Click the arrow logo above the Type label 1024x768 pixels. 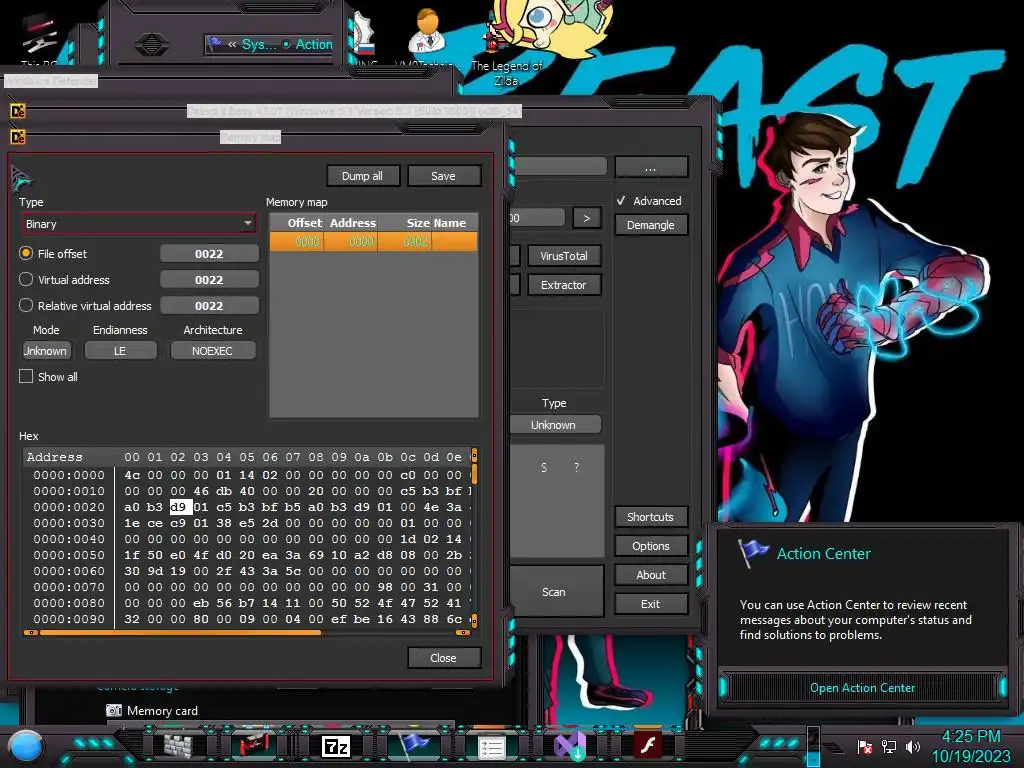click(21, 177)
